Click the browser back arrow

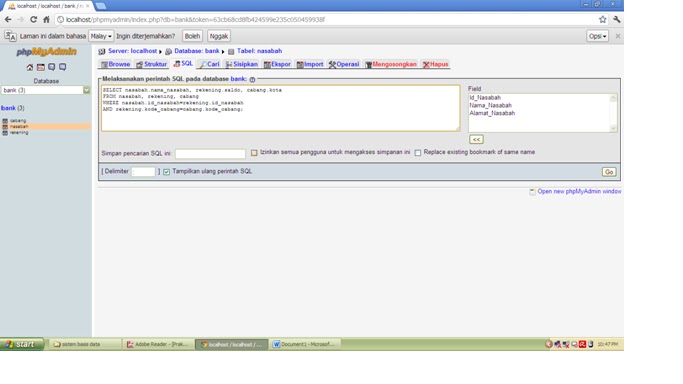8,20
